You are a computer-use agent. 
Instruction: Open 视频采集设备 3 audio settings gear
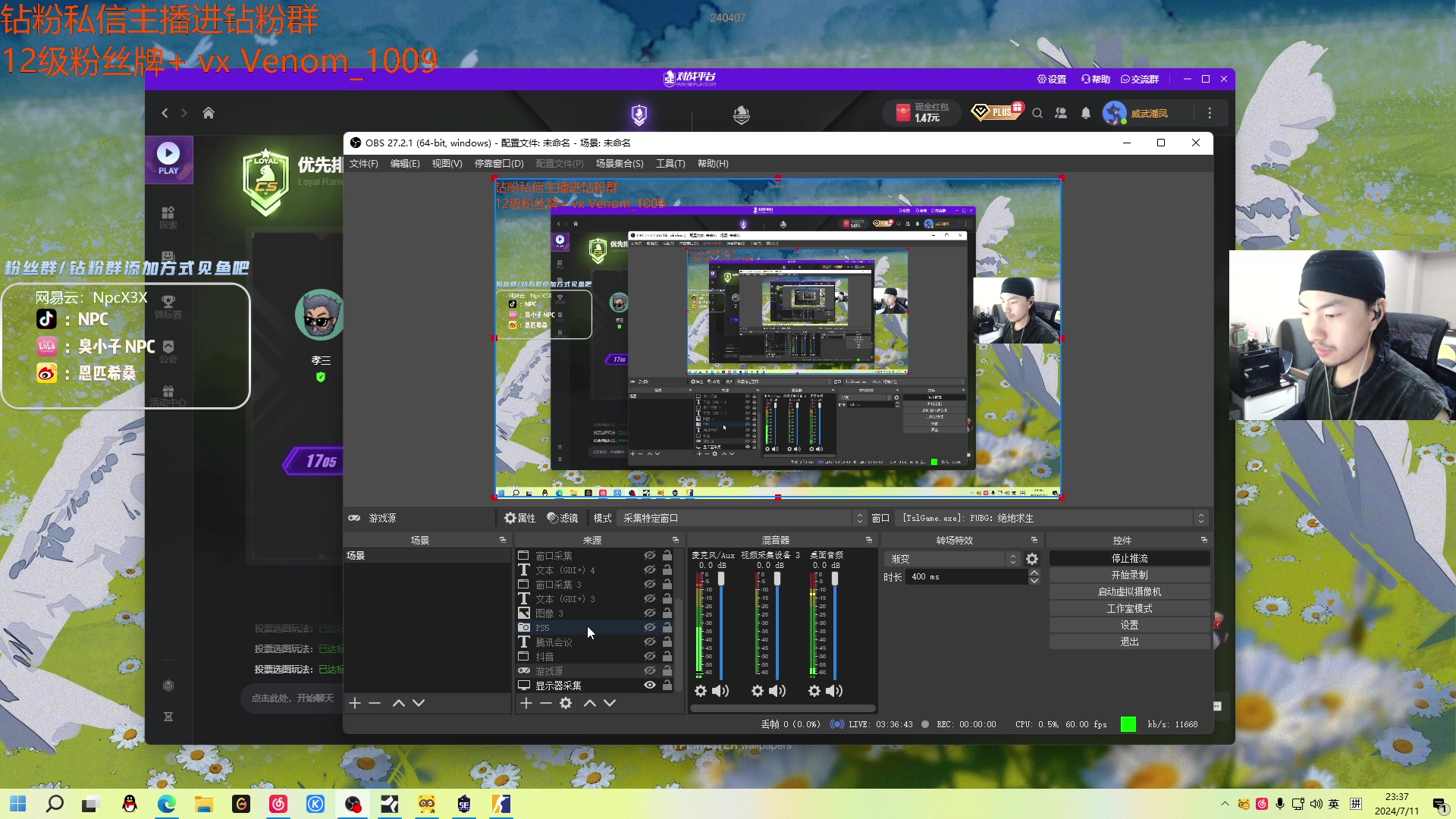point(758,691)
